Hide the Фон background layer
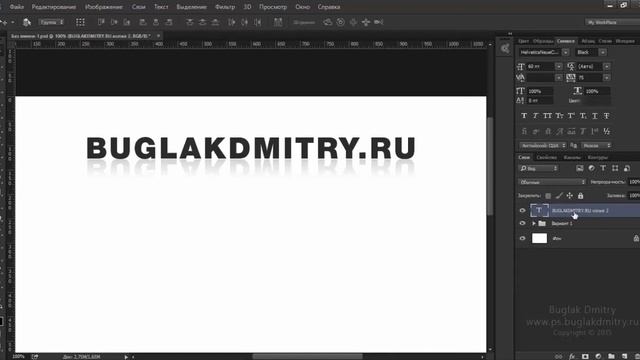Screen dimensions: 640x360 click(522, 238)
